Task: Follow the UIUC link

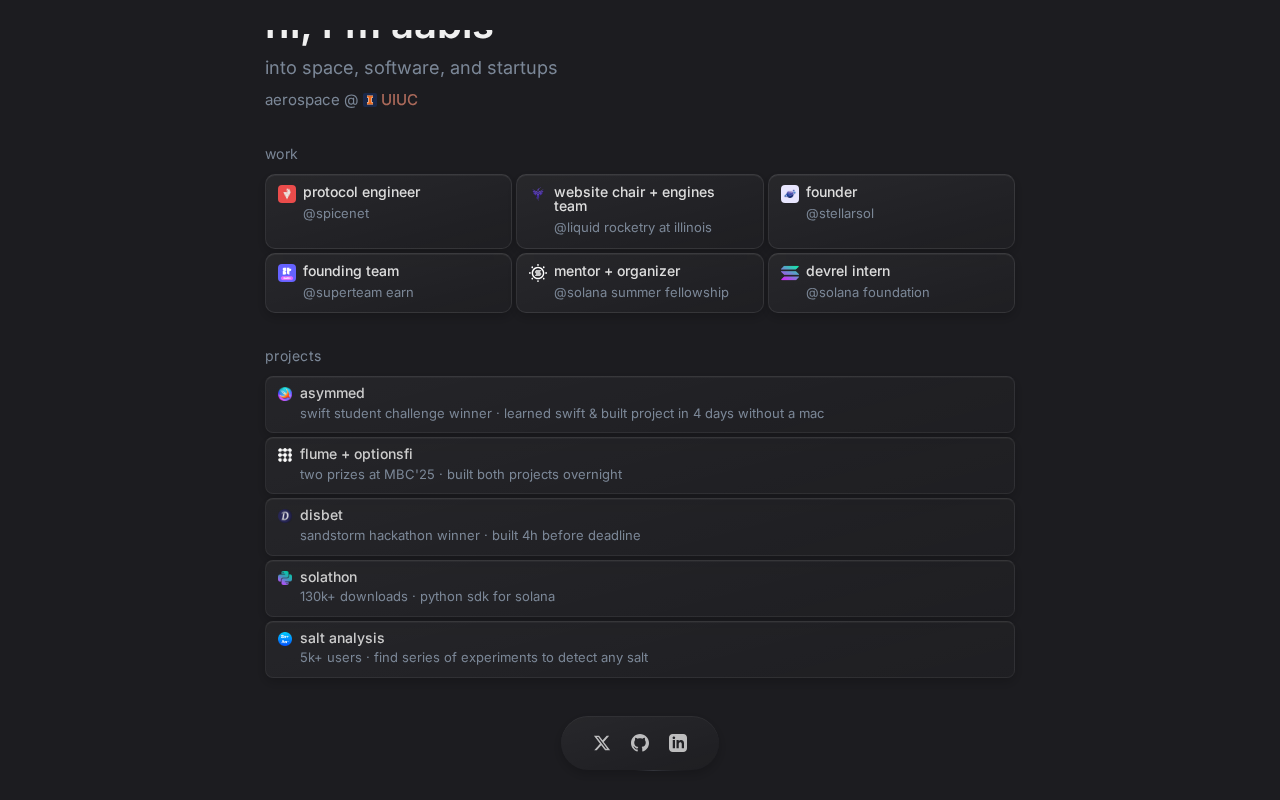Action: point(399,100)
